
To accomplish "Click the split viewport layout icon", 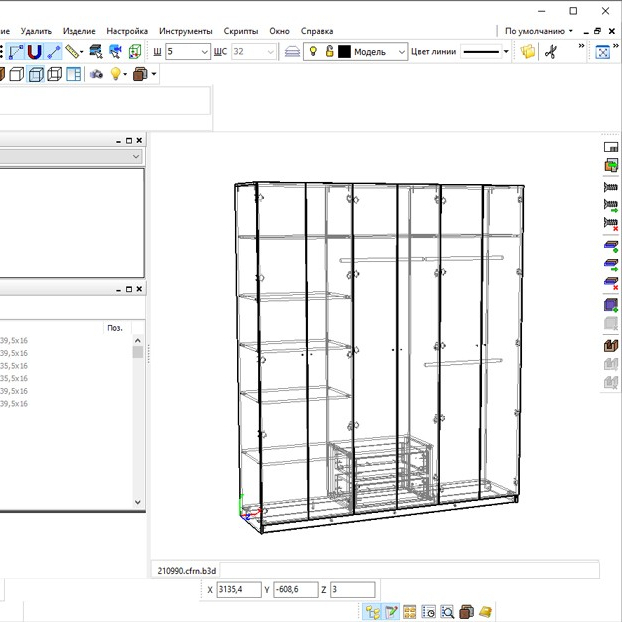I will [x=74, y=74].
